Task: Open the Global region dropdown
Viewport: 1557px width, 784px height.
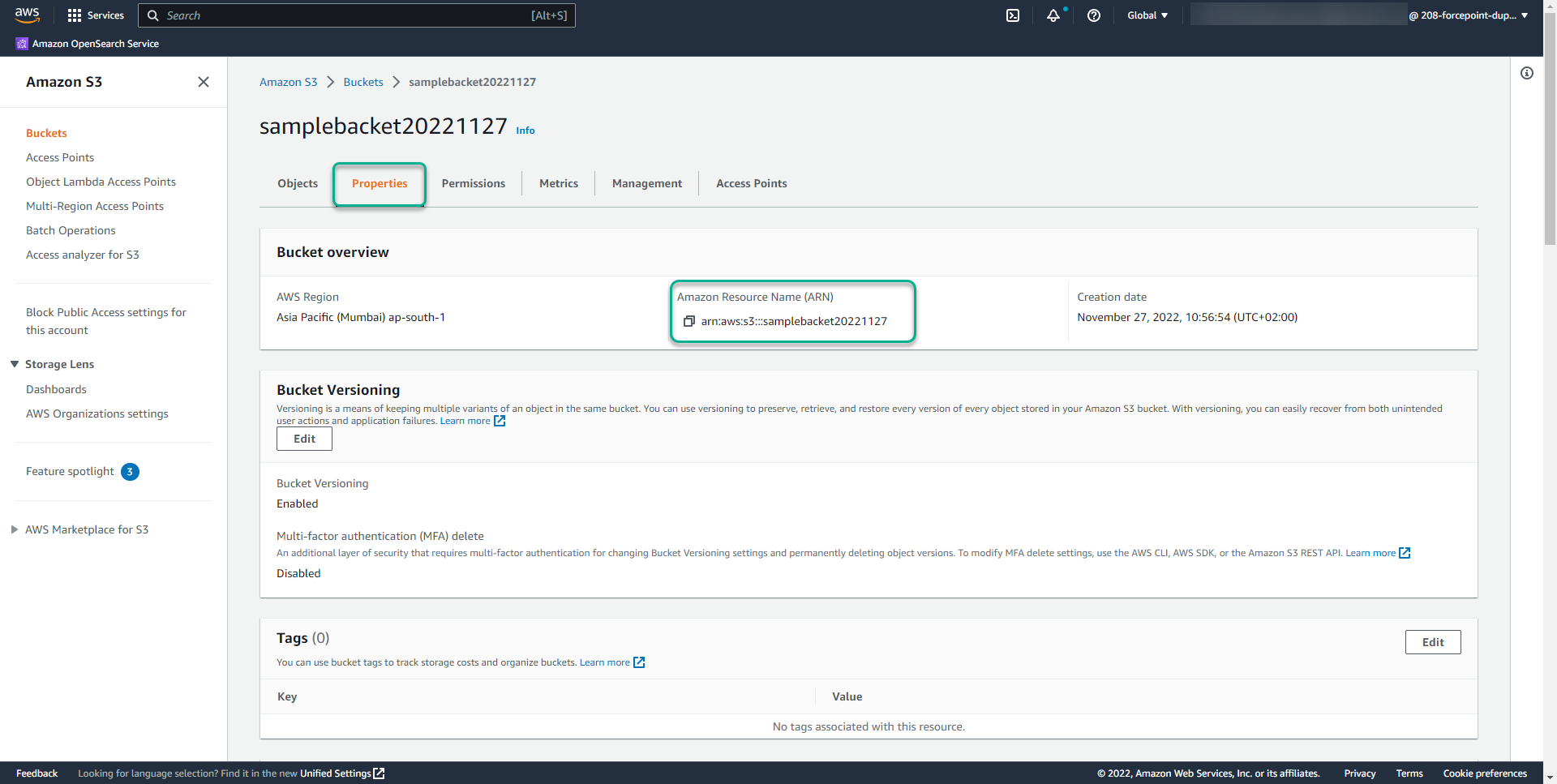Action: [x=1147, y=15]
